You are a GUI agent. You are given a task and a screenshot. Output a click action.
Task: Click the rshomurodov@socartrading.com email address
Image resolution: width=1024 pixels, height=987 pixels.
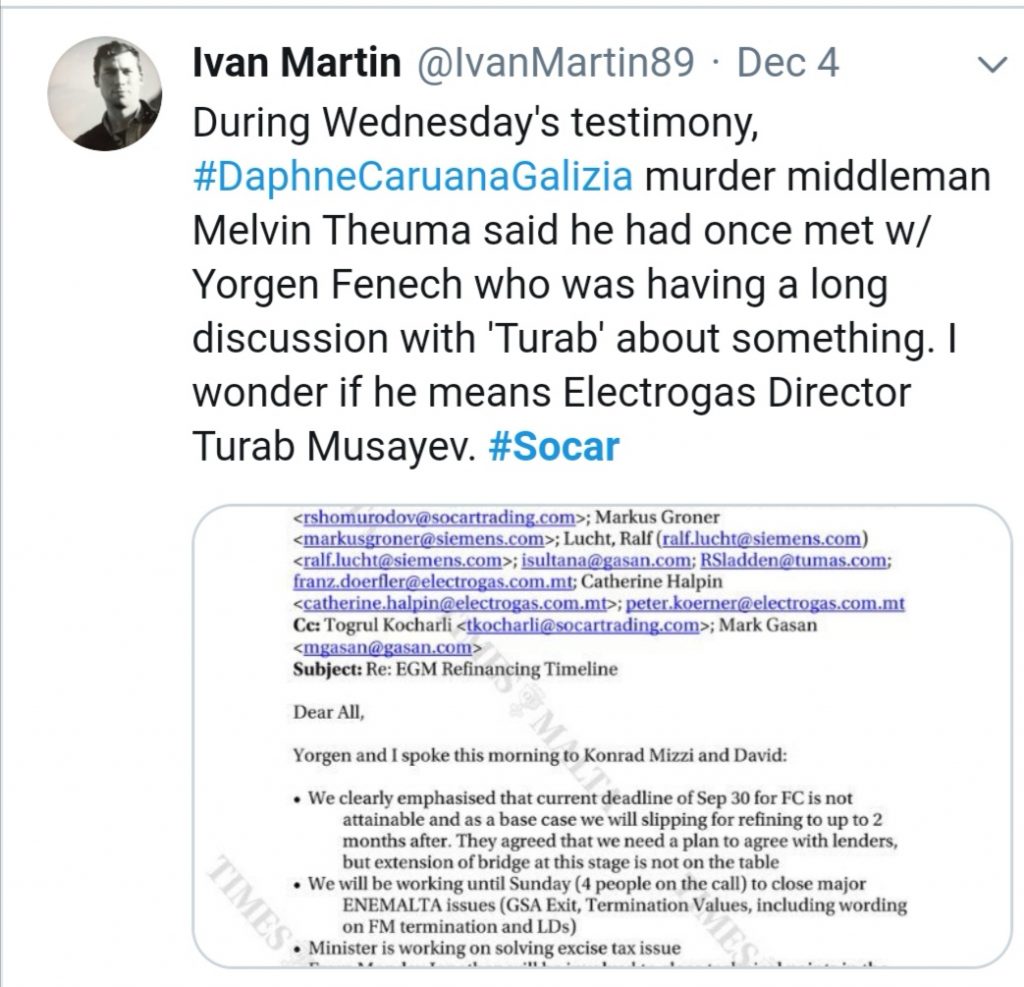tap(440, 517)
